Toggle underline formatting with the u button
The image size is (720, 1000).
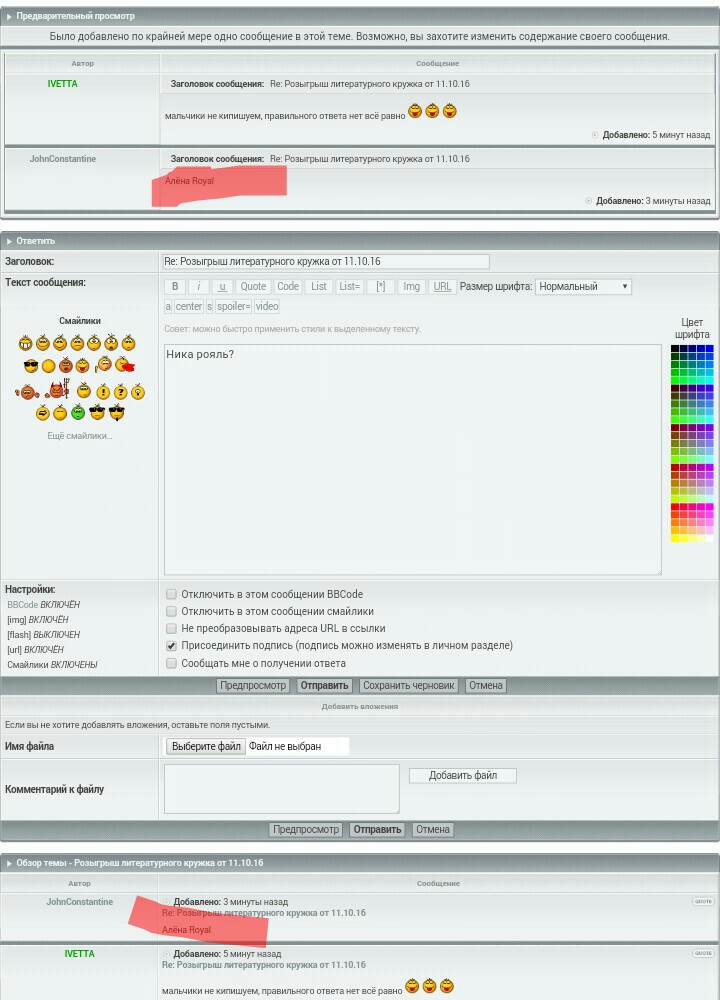point(222,286)
